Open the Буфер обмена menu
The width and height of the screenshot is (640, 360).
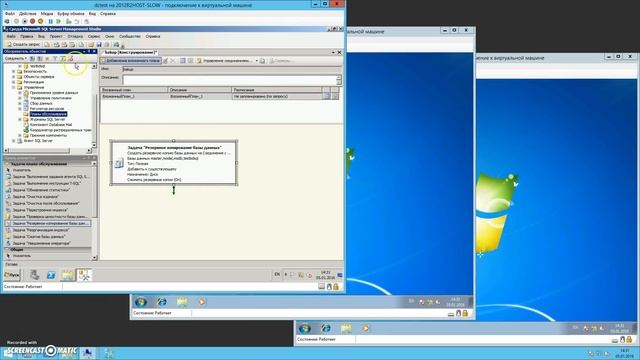coord(71,13)
